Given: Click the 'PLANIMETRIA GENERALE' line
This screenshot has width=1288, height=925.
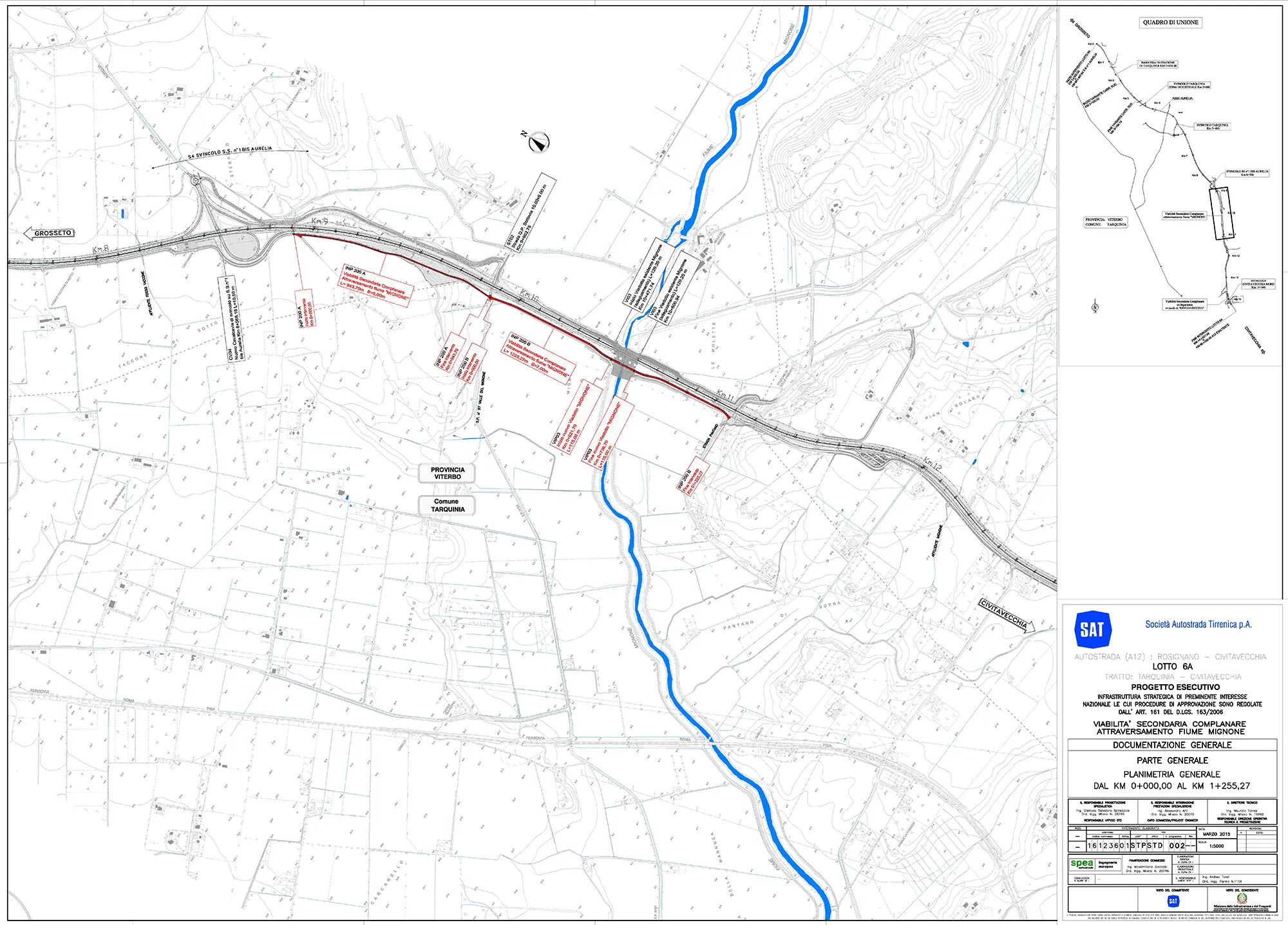Looking at the screenshot, I should point(1172,774).
